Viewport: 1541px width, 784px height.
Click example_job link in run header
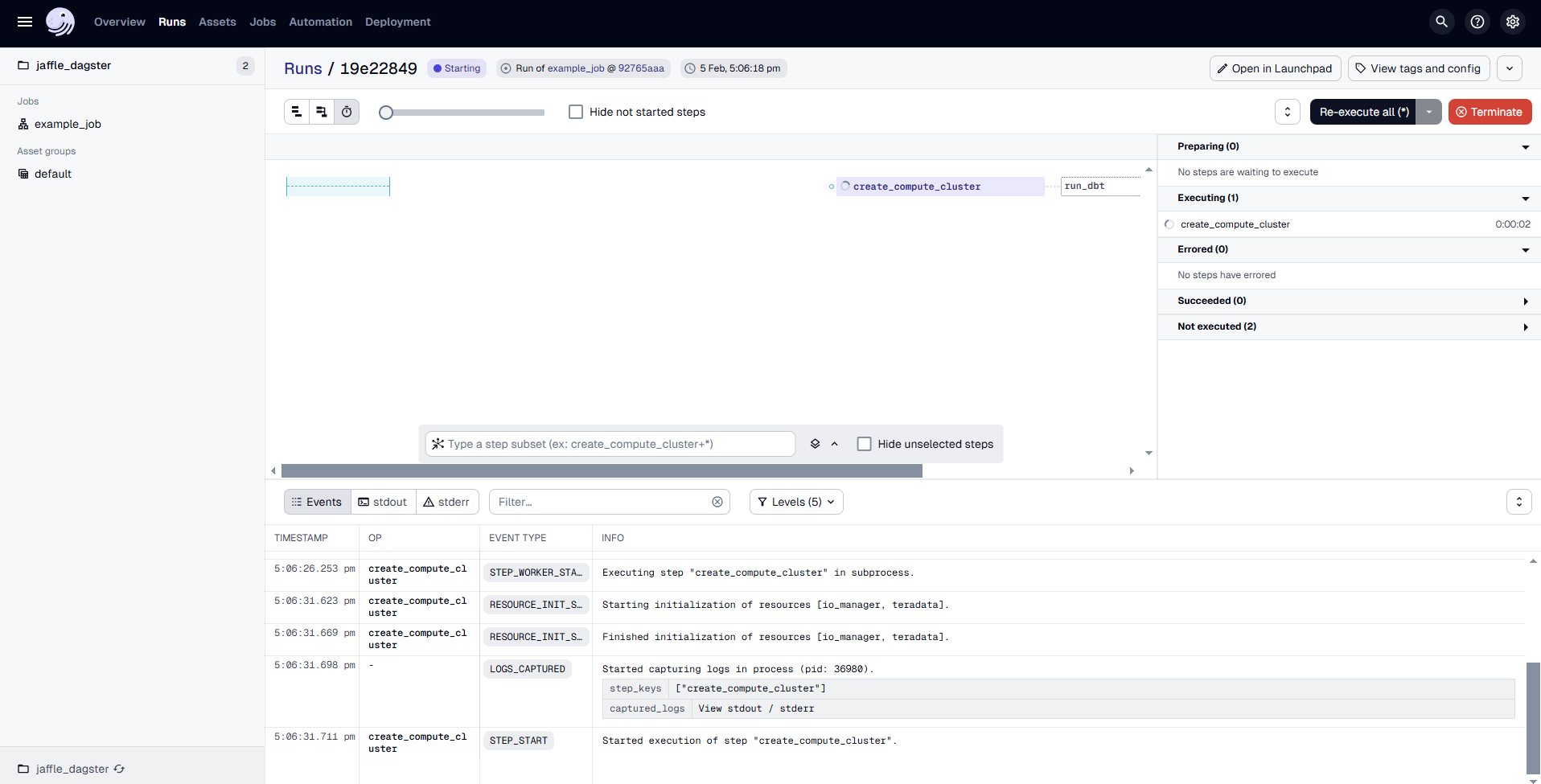tap(576, 68)
